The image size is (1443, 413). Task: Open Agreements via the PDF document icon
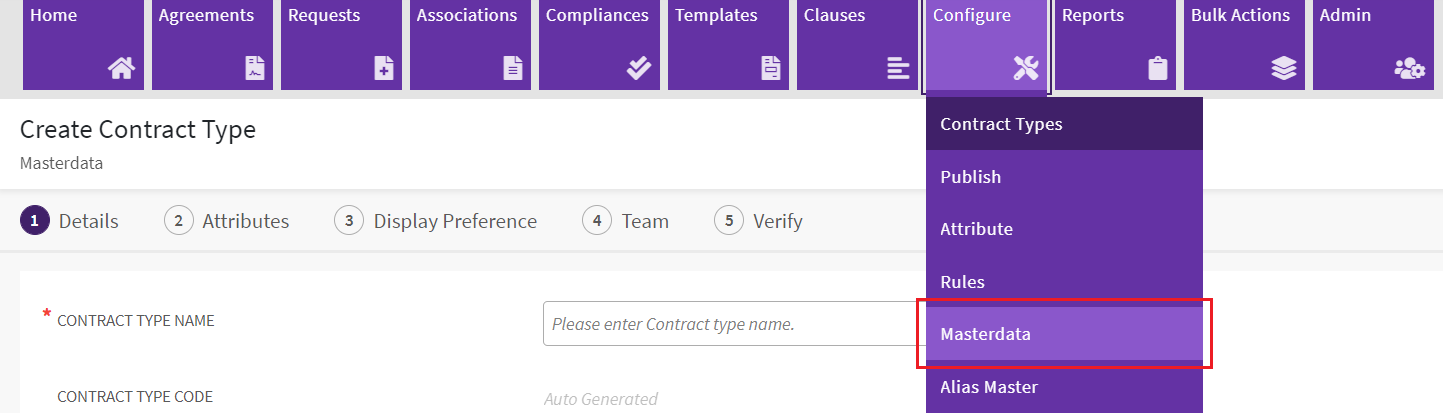pos(255,68)
